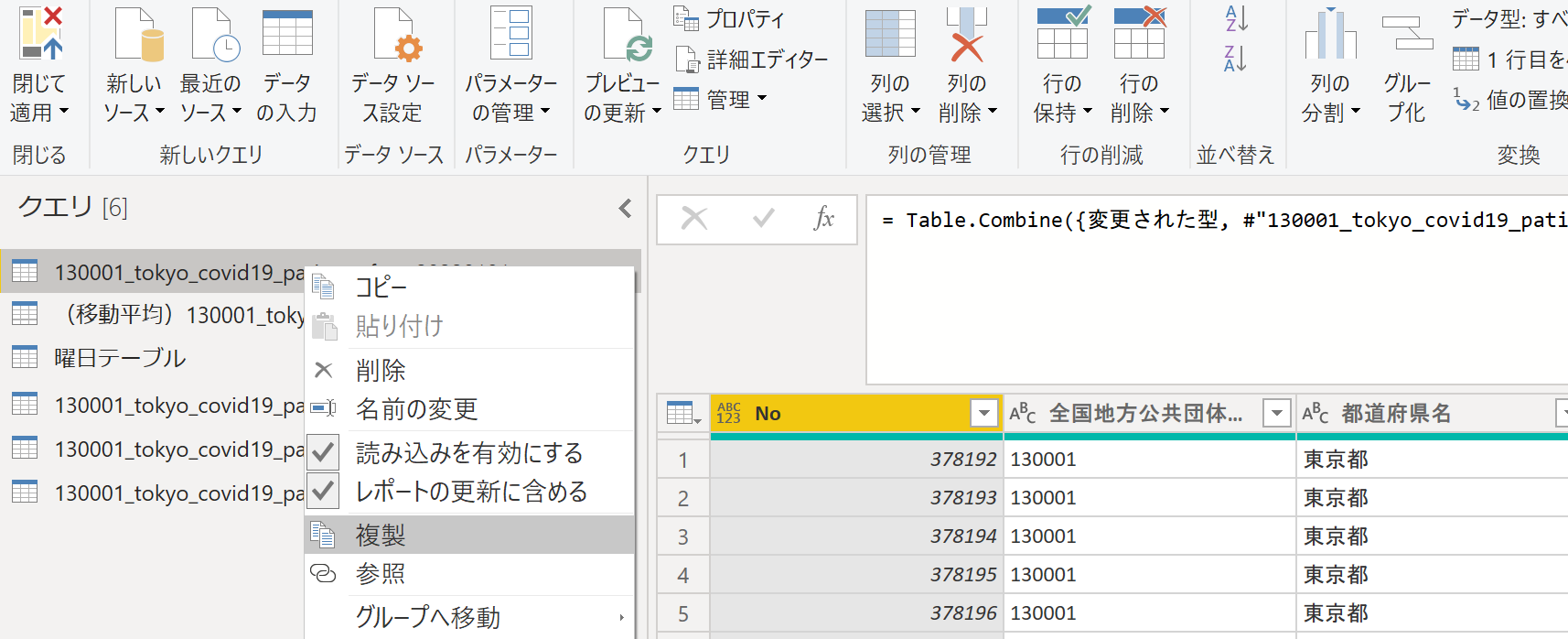Click the データの入力 (Enter Data) icon
Screen dimensions: 1568x639
coord(287,35)
